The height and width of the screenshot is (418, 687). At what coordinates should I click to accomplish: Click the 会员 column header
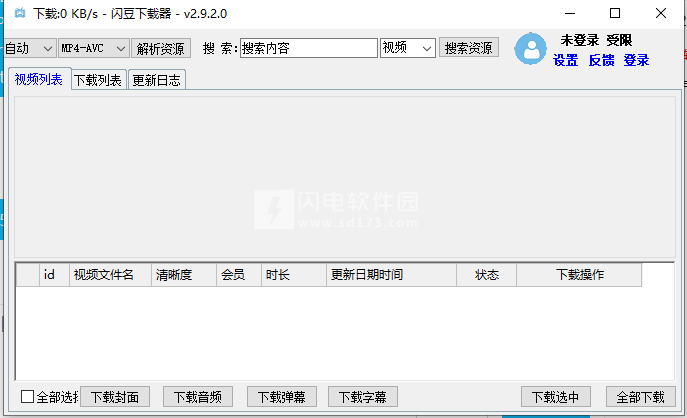[239, 275]
